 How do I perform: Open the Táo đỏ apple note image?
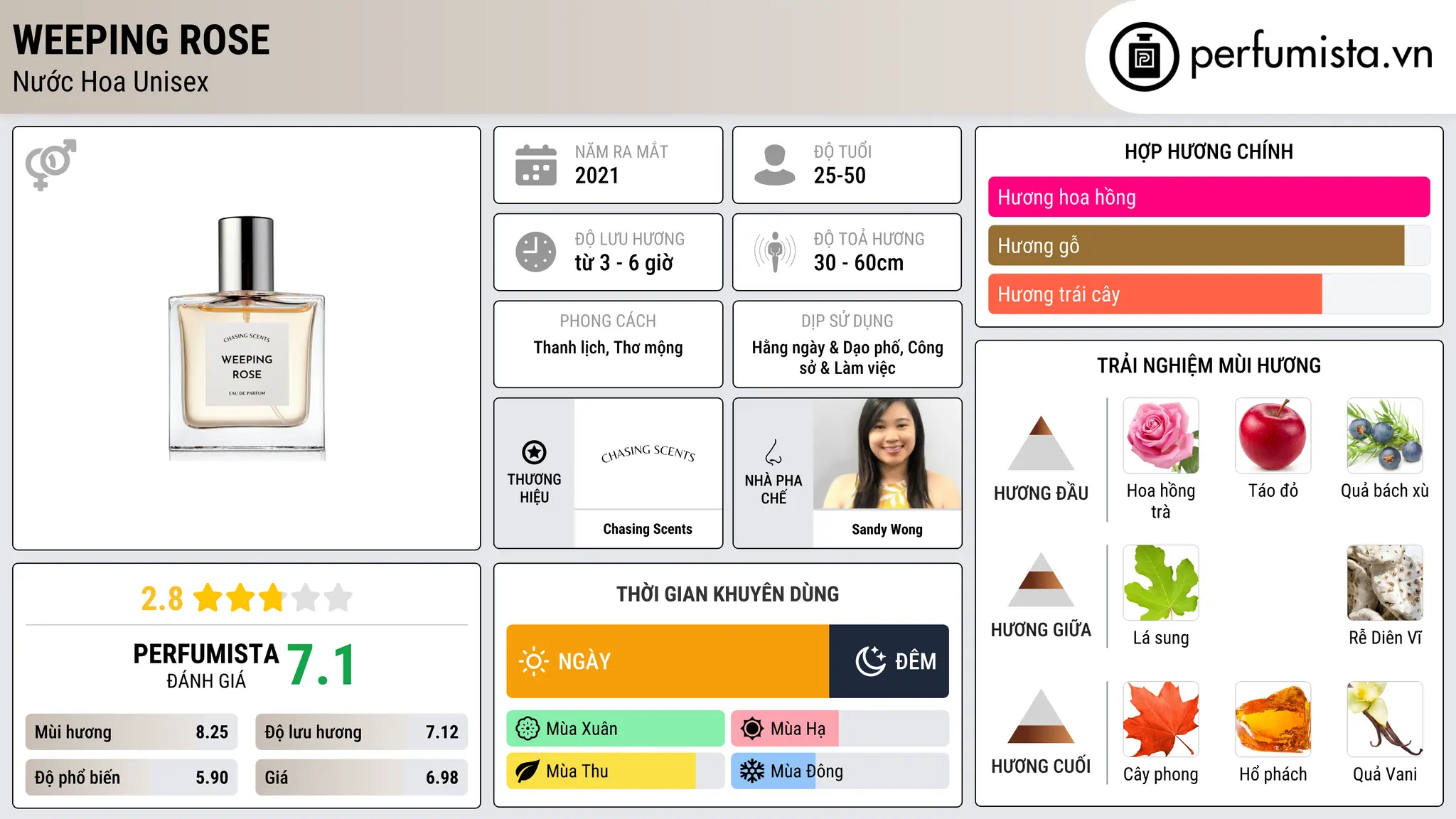(1273, 436)
